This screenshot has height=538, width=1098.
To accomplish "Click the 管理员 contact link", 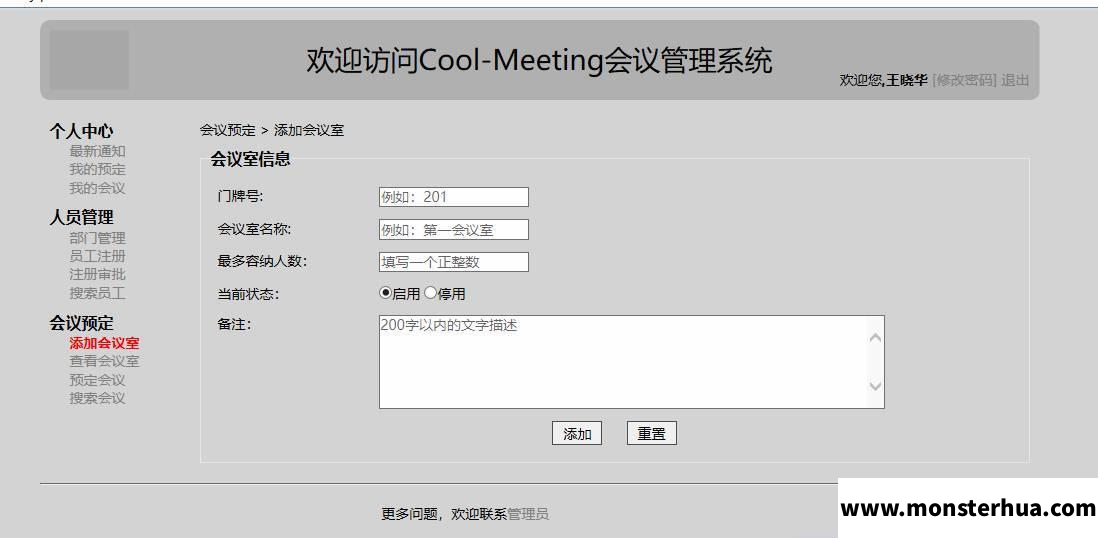I will coord(528,514).
